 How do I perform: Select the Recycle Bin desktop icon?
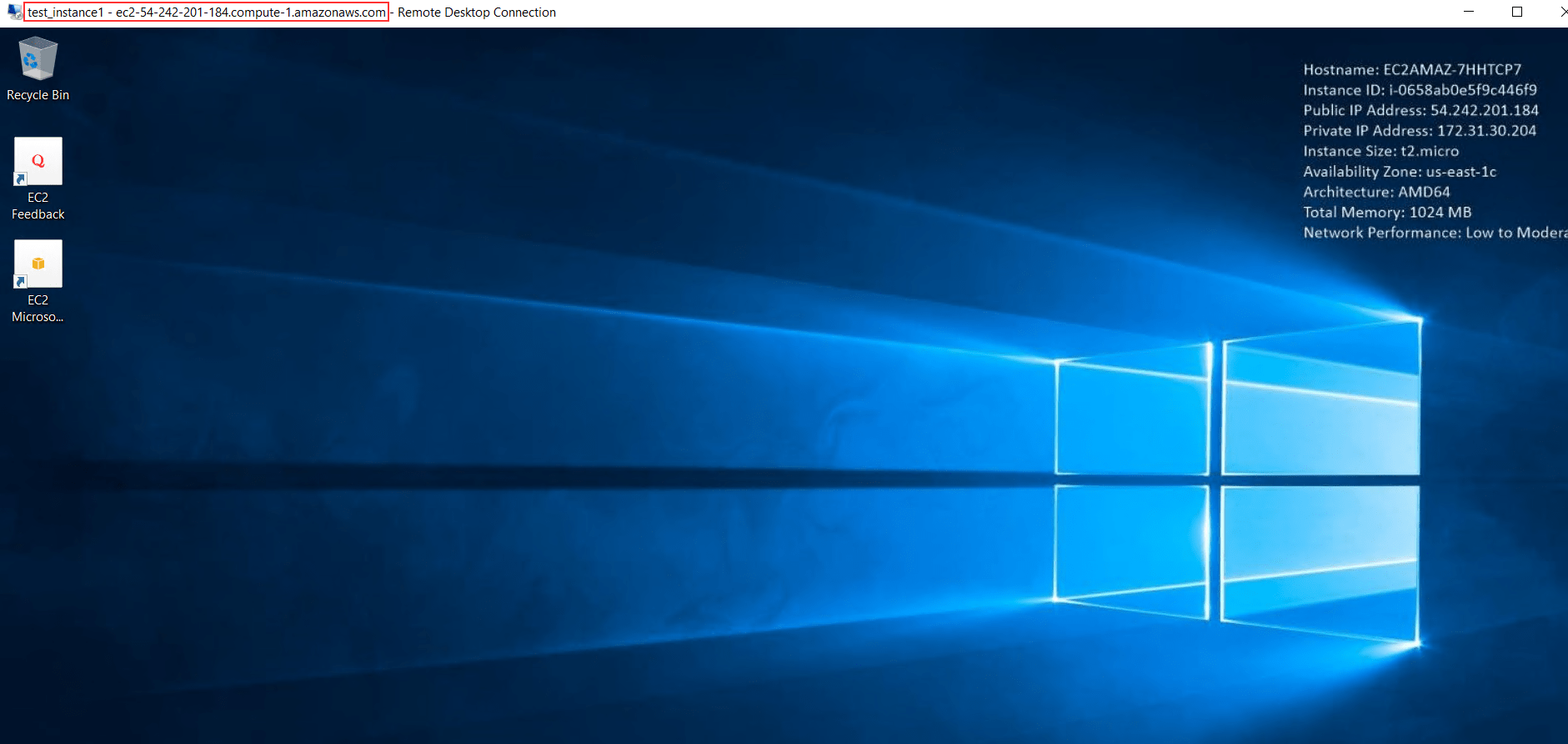click(38, 59)
